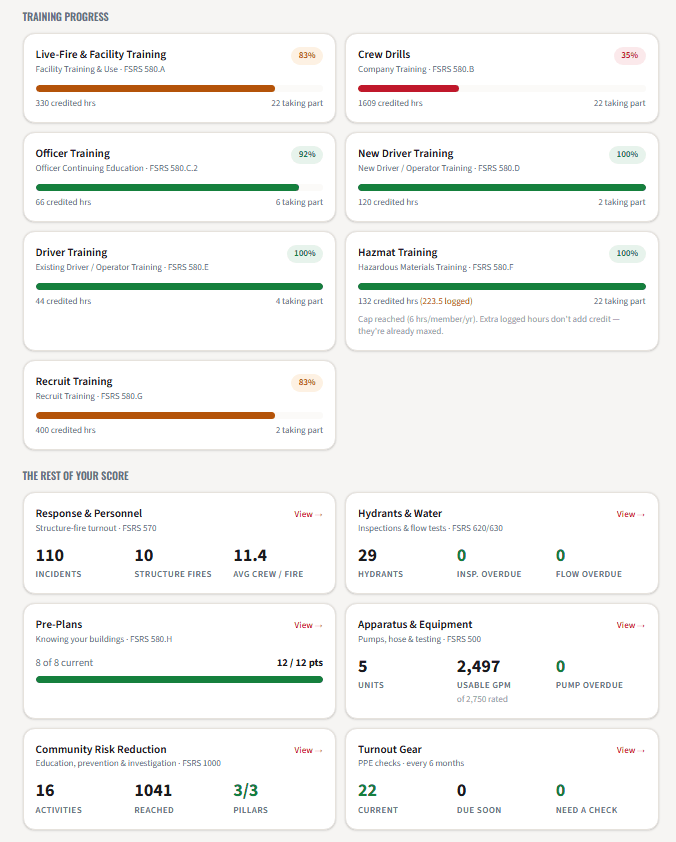Click the Recruit Training progress bar
Viewport: 676px width, 842px height.
[179, 416]
